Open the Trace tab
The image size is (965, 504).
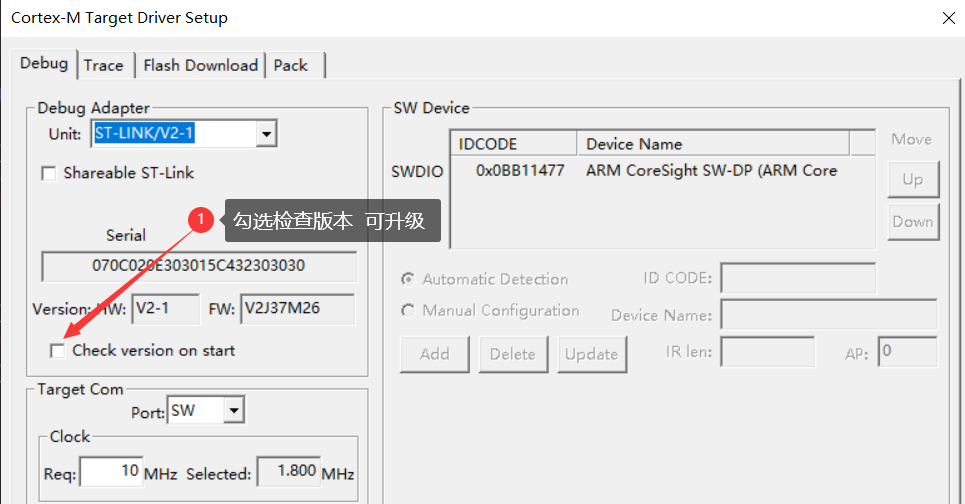[104, 65]
